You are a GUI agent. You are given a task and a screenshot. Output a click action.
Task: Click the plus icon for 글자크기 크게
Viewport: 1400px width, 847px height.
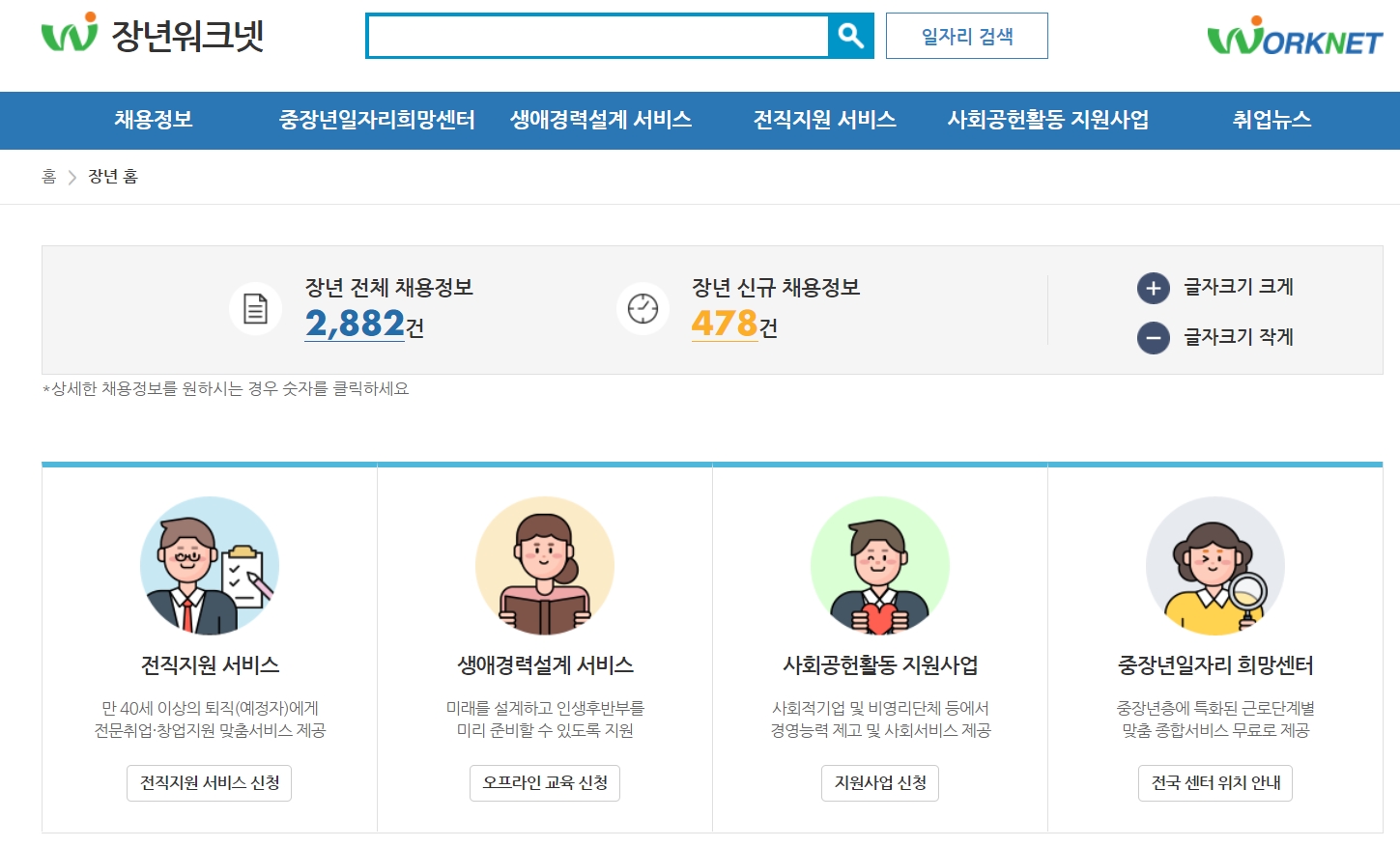tap(1154, 288)
